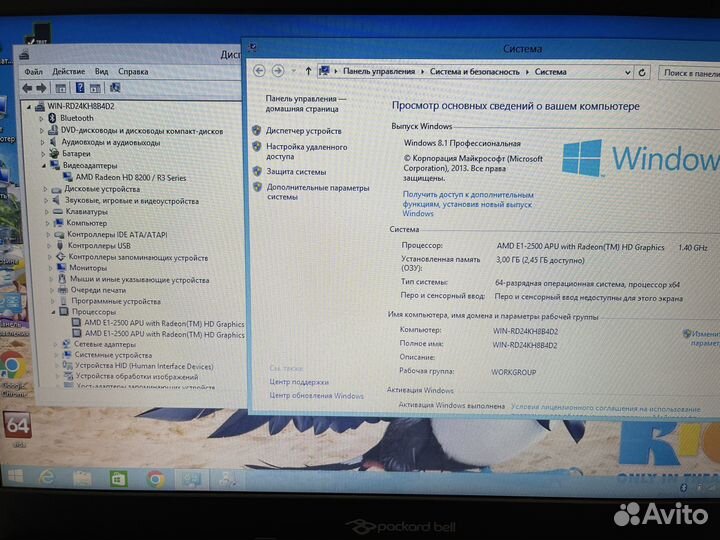The height and width of the screenshot is (540, 720).
Task: Click the Bluetooth icon in device tree
Action: [52, 118]
